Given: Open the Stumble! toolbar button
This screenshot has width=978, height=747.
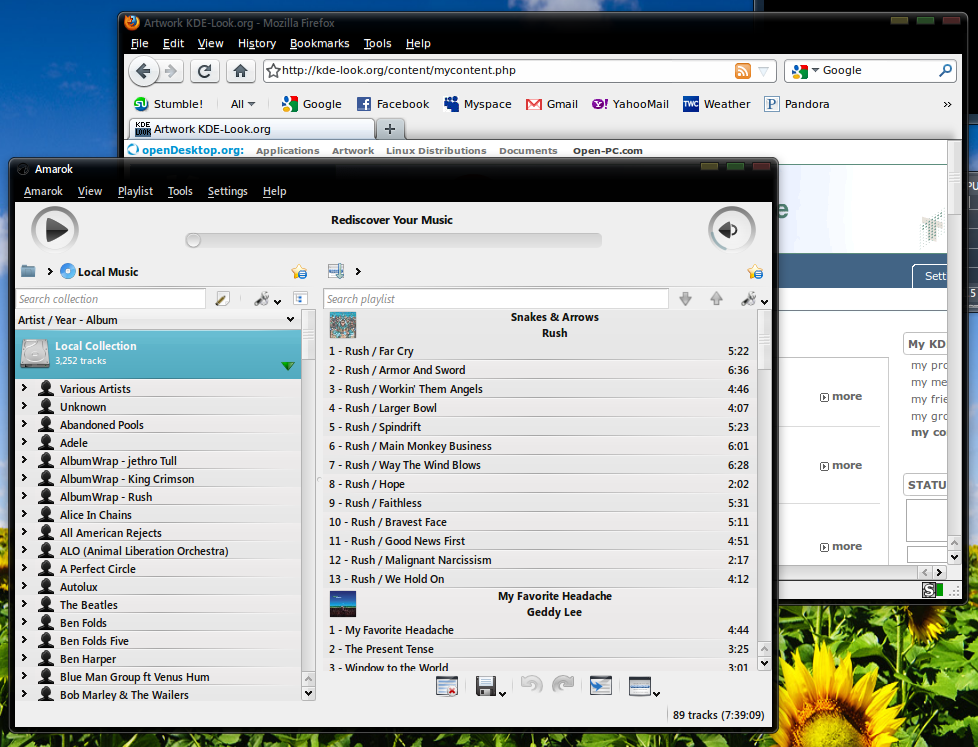Looking at the screenshot, I should click(x=168, y=104).
